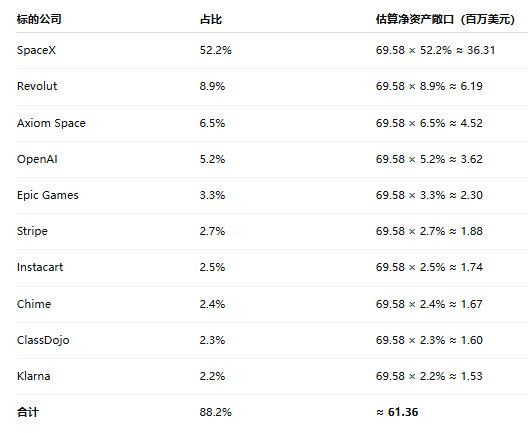This screenshot has height=433, width=528.
Task: Click the 占比 column header
Action: [x=211, y=19]
